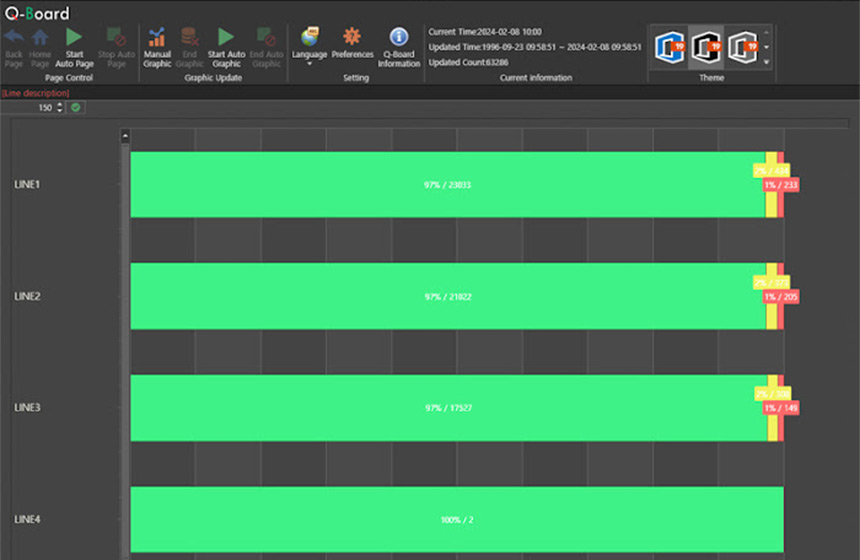Click the End Auto Graphic icon
Image resolution: width=860 pixels, height=560 pixels.
click(x=266, y=37)
